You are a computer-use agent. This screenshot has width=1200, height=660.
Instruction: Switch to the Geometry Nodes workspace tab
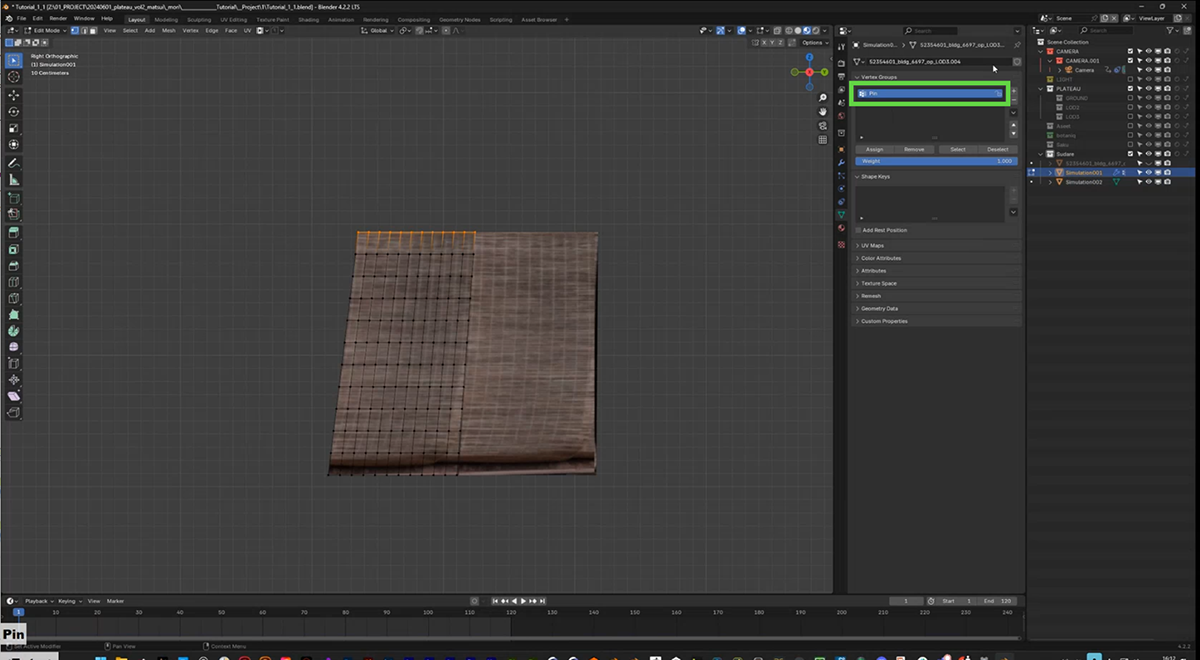[x=459, y=19]
